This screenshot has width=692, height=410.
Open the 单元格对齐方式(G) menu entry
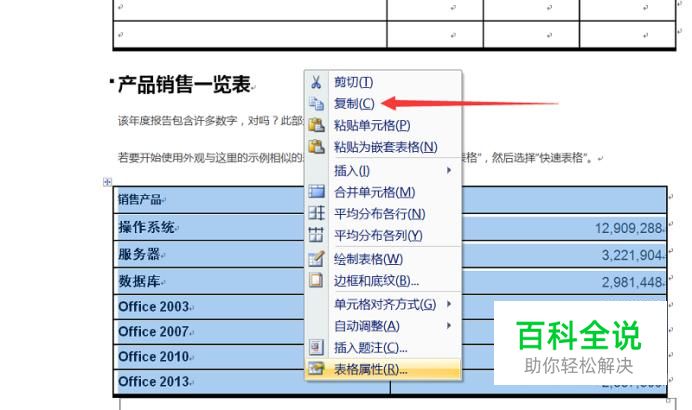(x=383, y=304)
